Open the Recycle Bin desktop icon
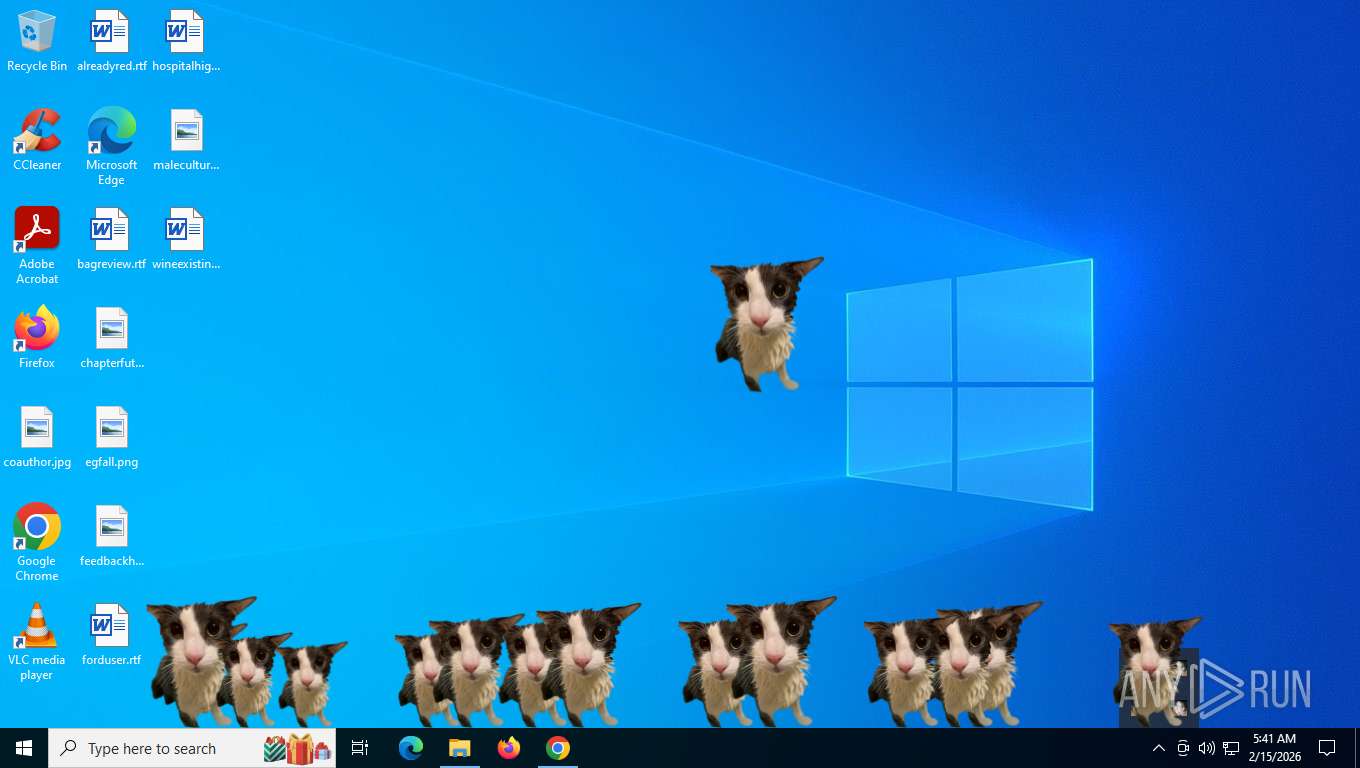Screen dimensions: 1360x768 click(37, 41)
